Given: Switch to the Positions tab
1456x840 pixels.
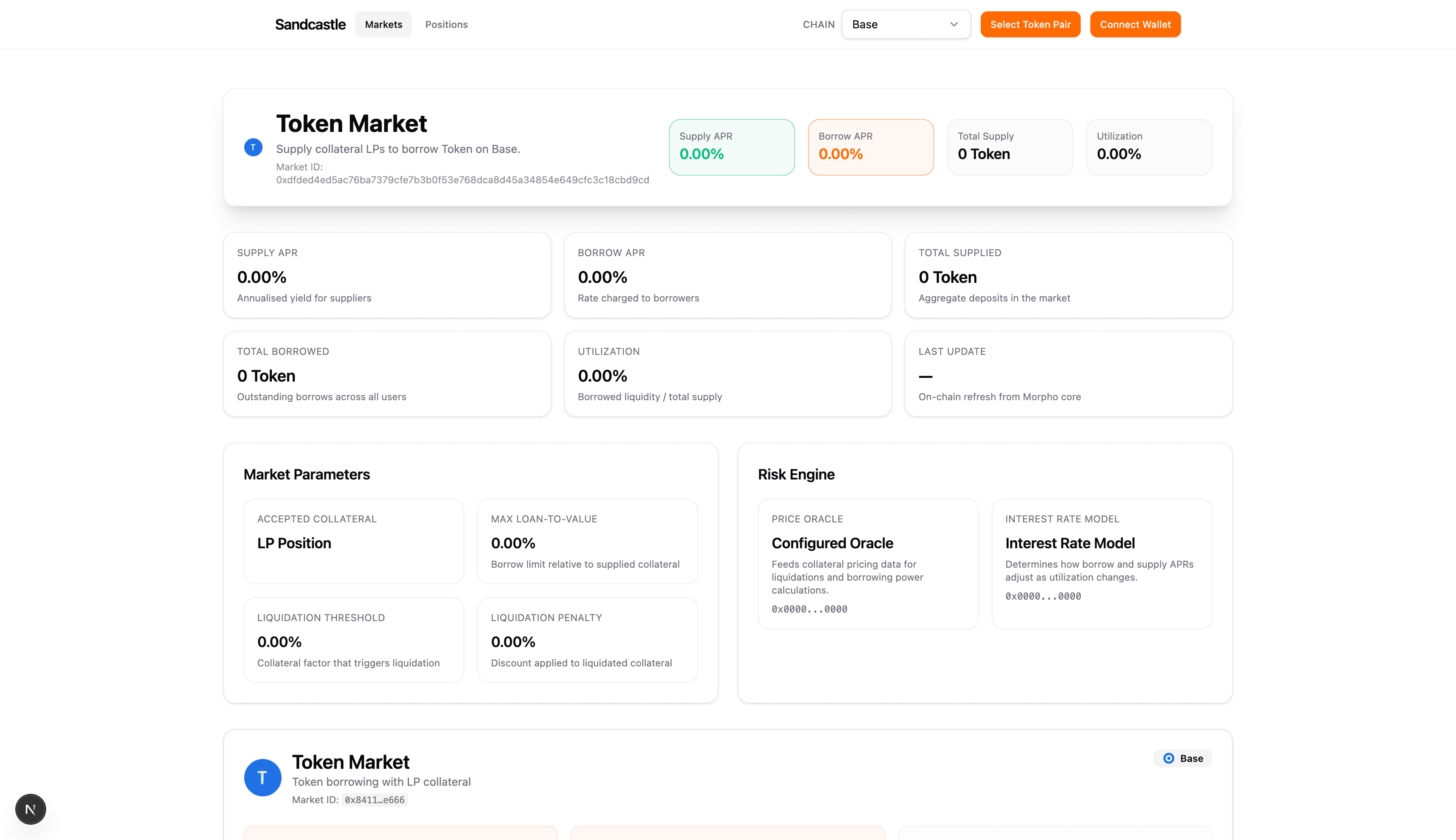Looking at the screenshot, I should pyautogui.click(x=447, y=24).
